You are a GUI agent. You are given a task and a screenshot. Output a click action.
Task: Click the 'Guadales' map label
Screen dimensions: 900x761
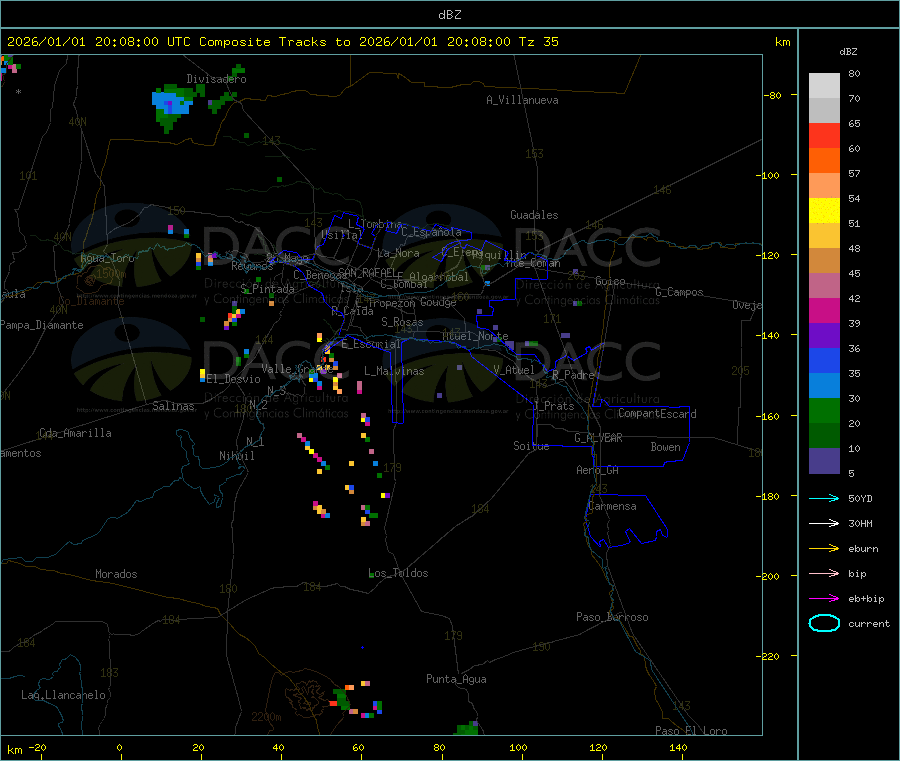[534, 215]
